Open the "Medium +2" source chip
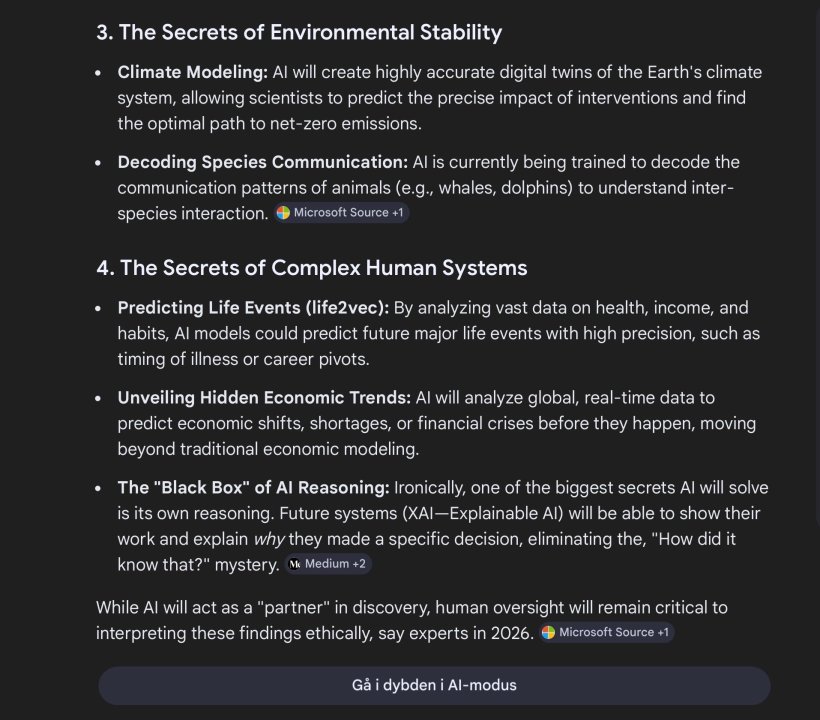Screen dimensions: 820x720 pos(328,564)
